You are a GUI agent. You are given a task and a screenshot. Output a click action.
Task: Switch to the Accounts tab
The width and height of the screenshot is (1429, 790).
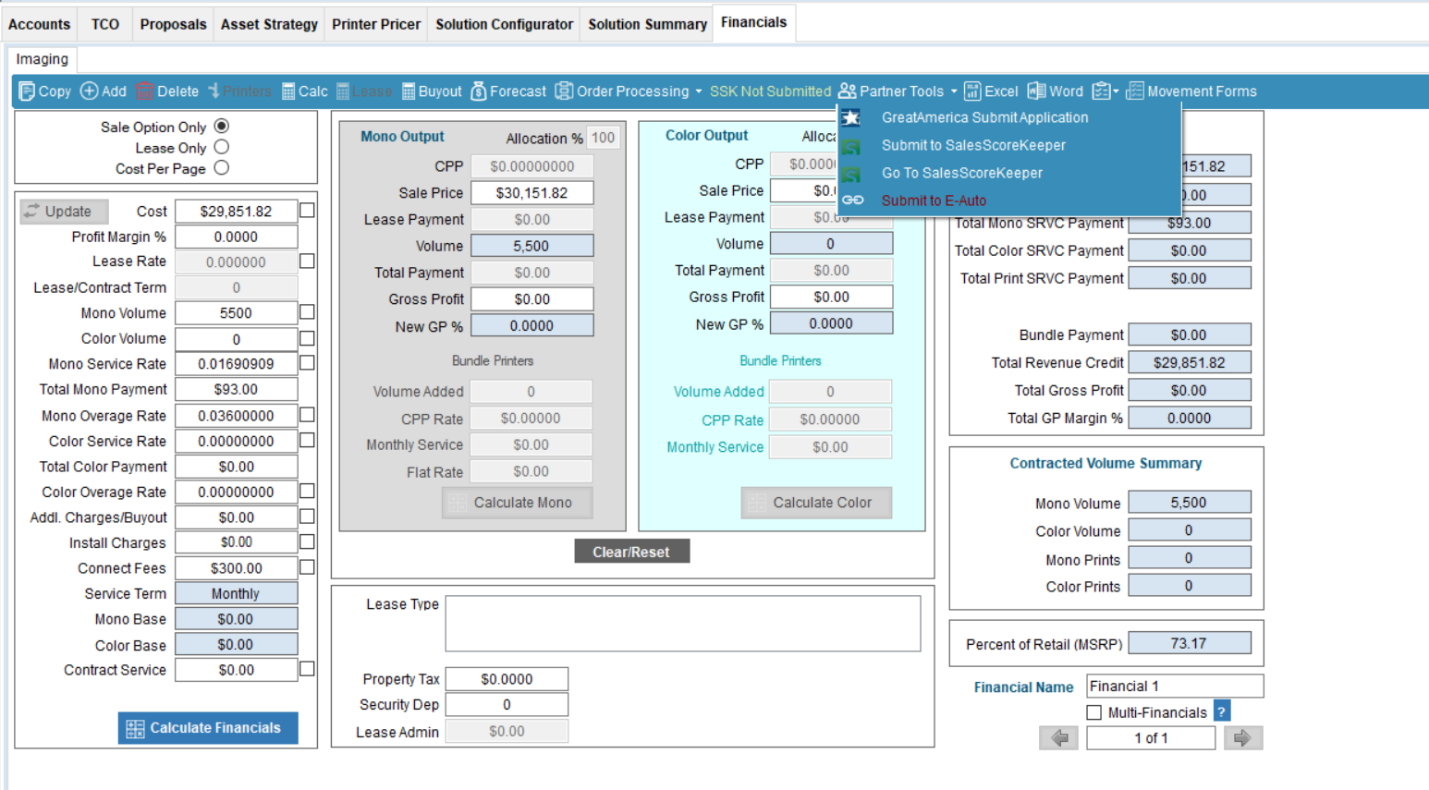click(40, 24)
